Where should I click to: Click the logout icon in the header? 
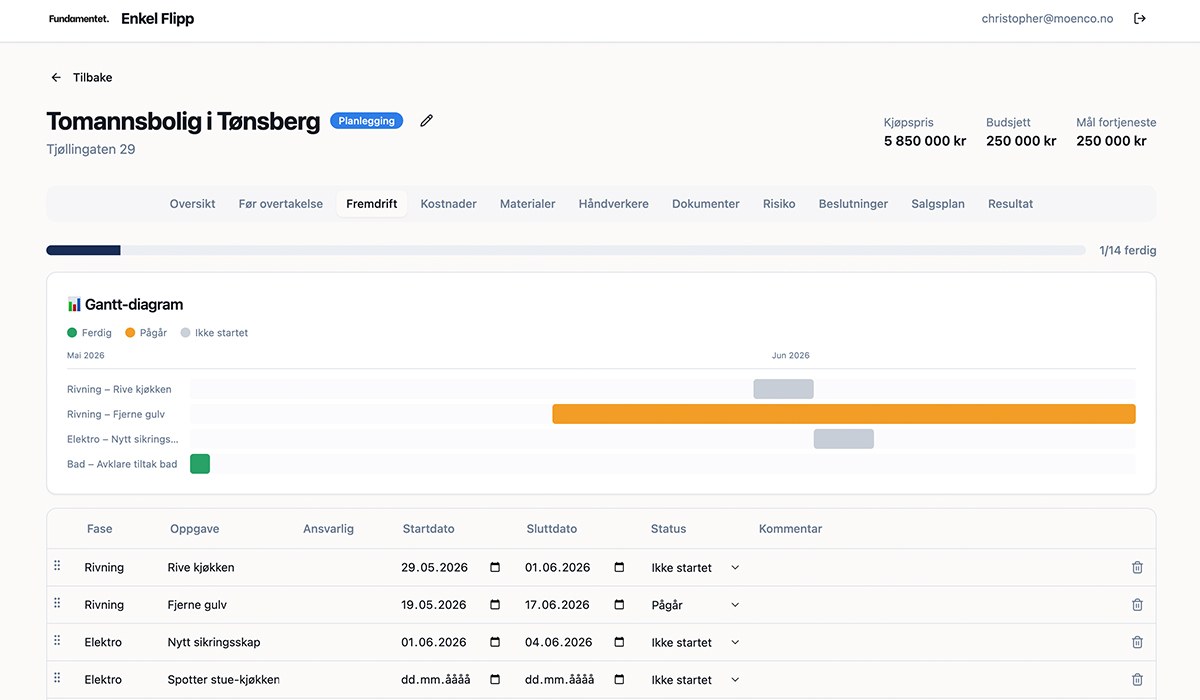tap(1139, 18)
